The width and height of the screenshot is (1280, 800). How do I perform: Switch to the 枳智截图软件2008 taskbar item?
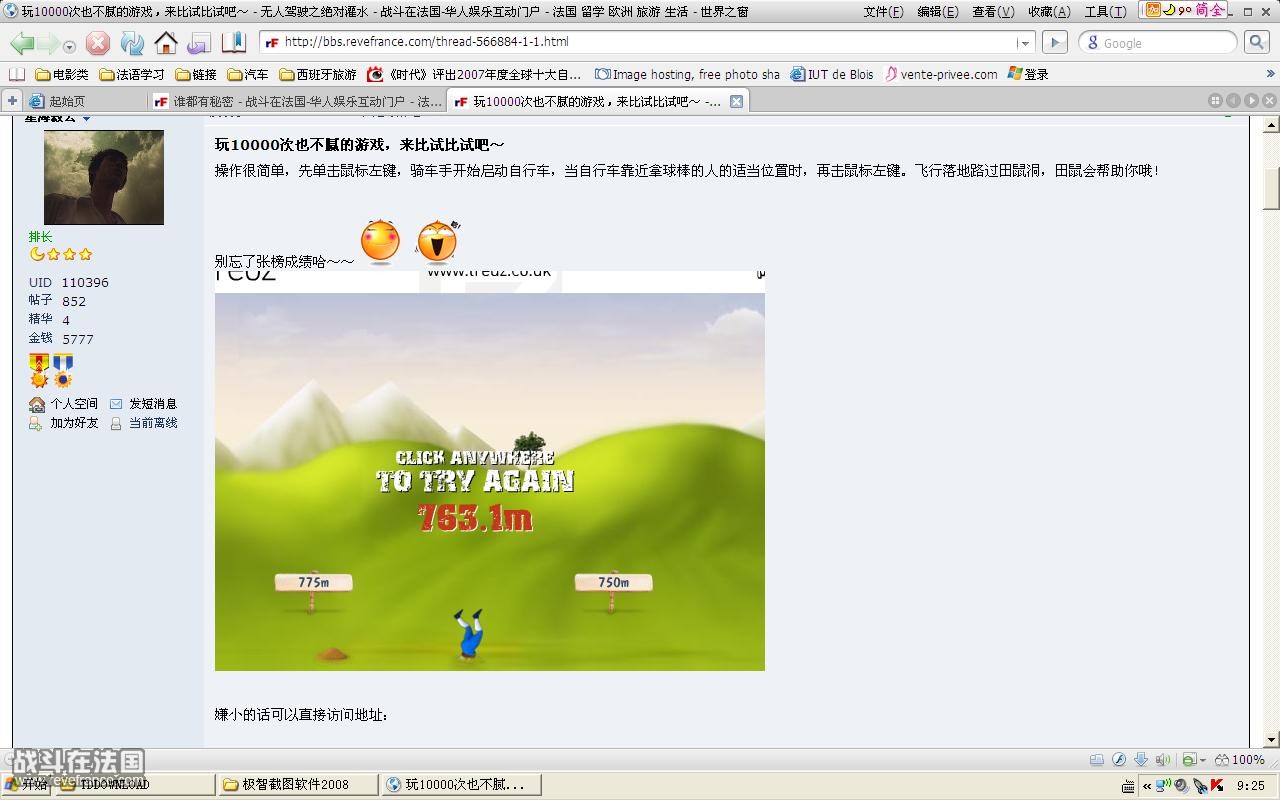pyautogui.click(x=299, y=784)
